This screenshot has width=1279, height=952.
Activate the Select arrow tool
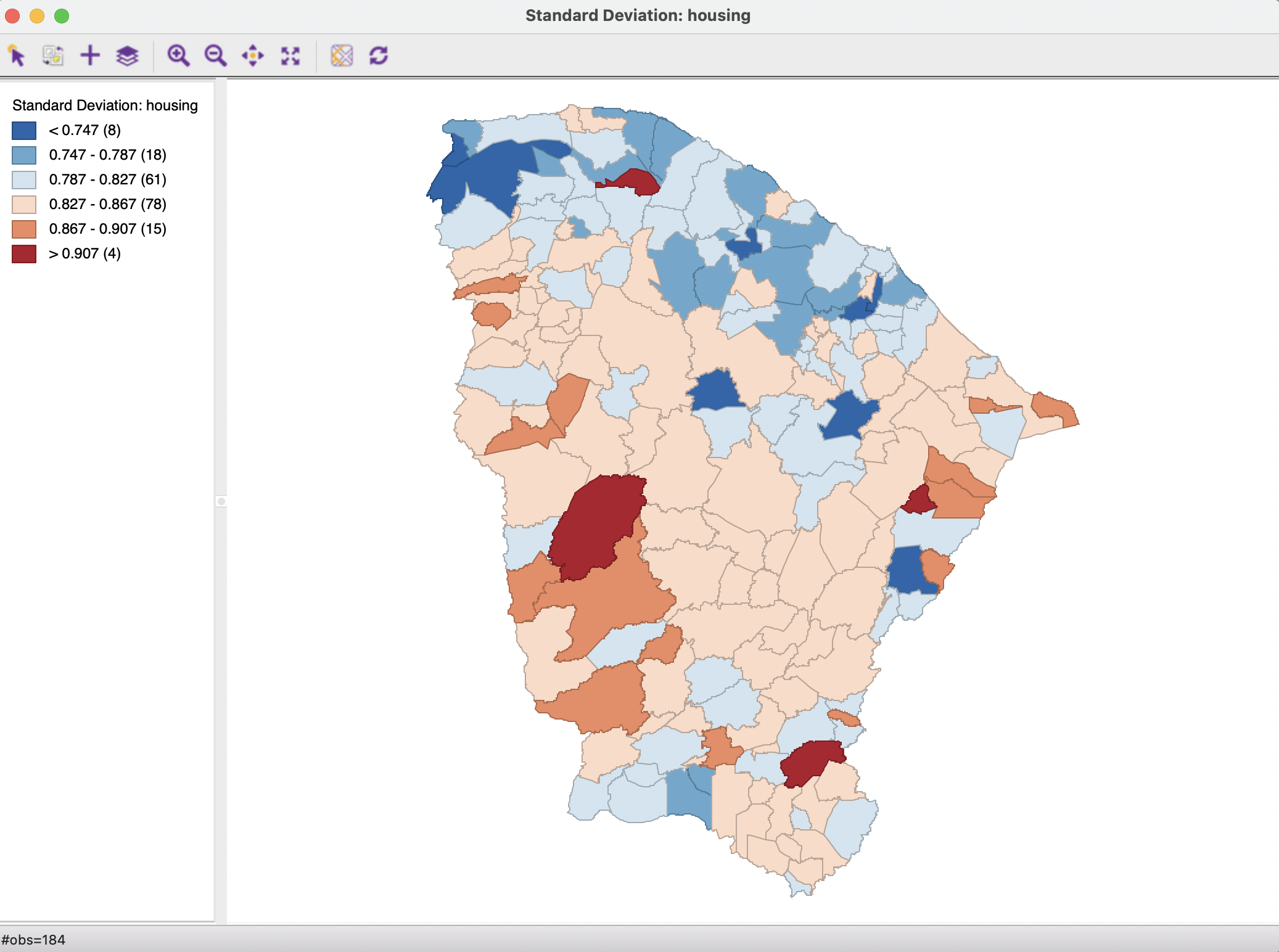pos(17,55)
